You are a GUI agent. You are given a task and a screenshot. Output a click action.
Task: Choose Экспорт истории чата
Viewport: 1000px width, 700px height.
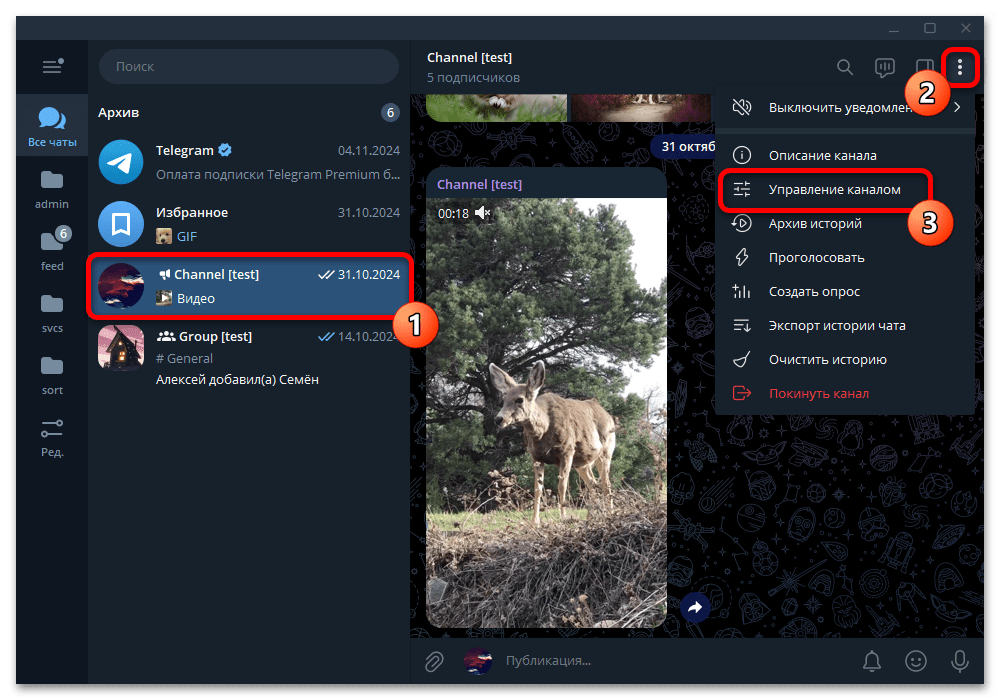845,326
